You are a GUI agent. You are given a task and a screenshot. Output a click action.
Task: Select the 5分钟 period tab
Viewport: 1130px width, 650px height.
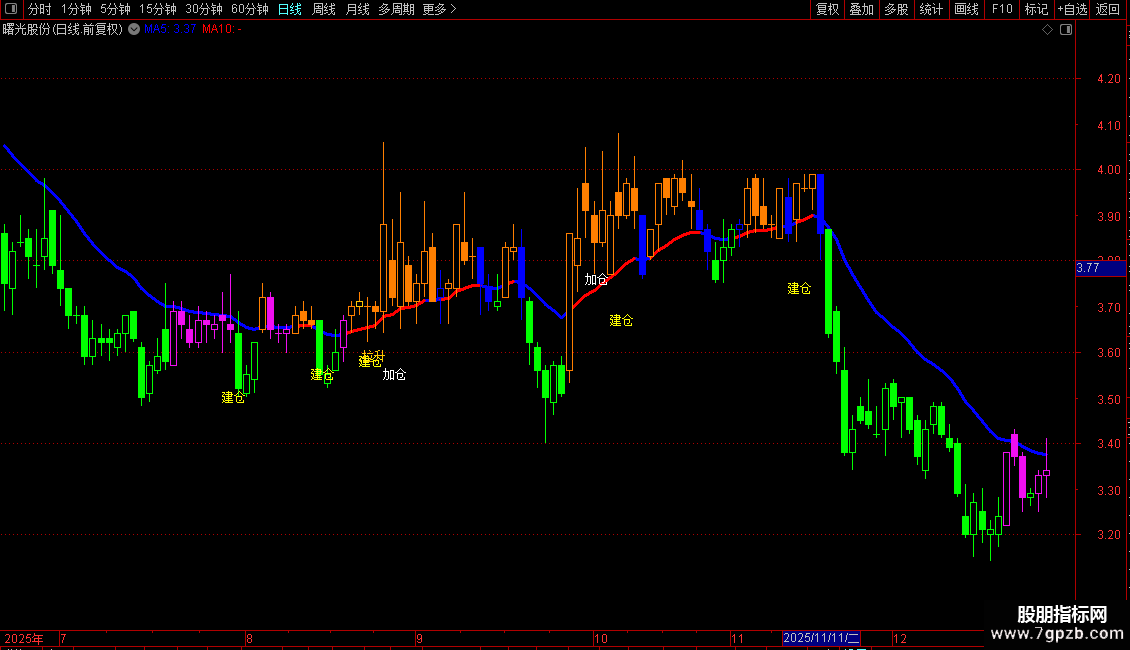(x=115, y=9)
